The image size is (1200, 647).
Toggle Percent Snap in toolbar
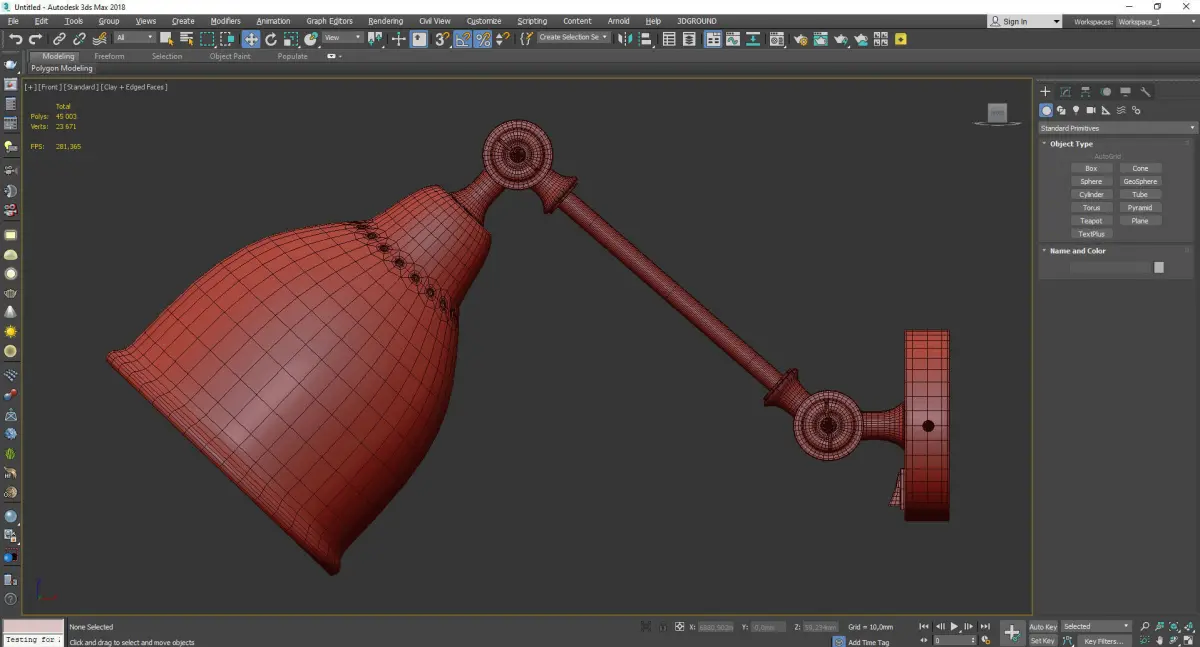tap(483, 39)
